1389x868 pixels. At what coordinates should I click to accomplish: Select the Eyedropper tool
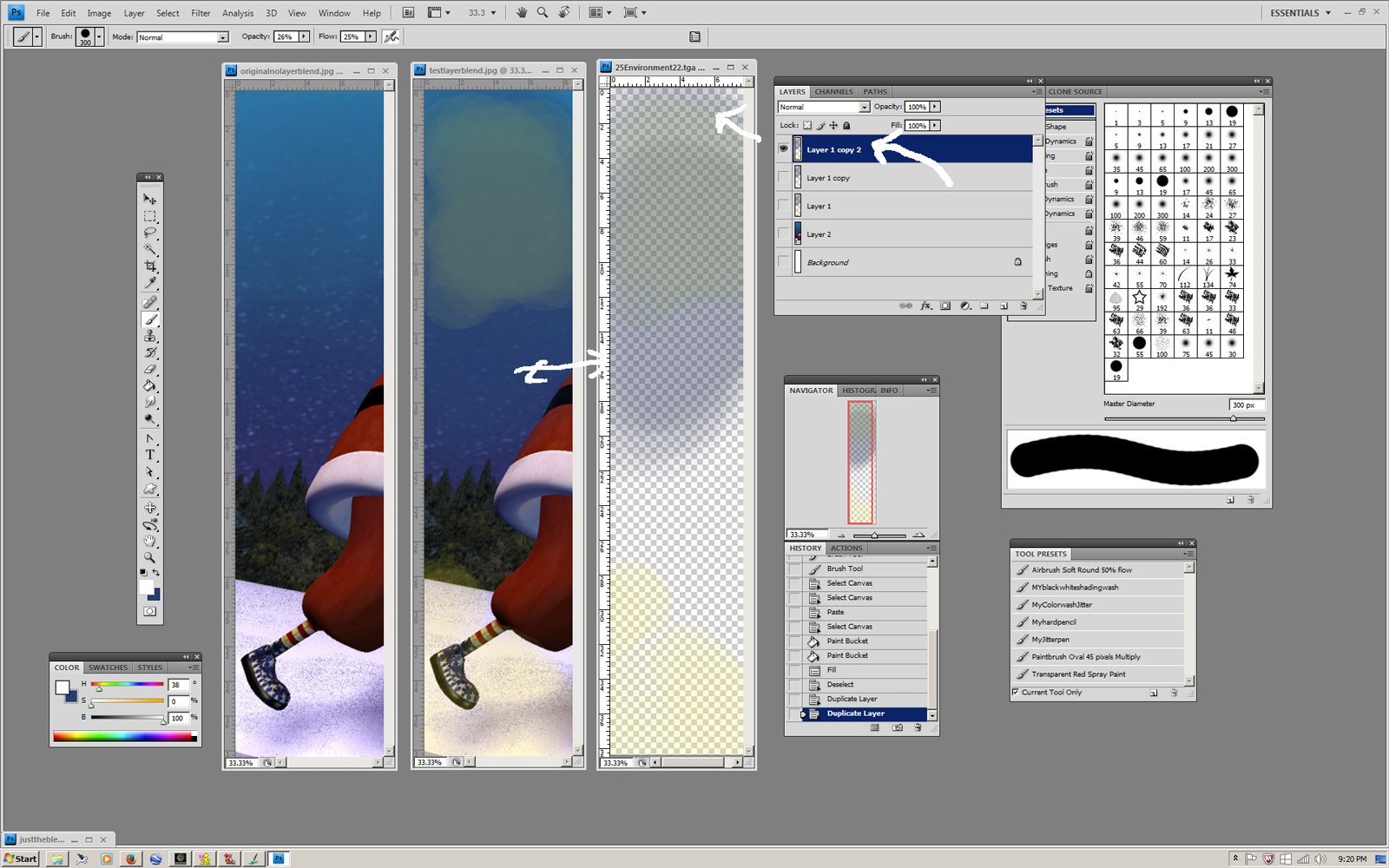click(150, 283)
